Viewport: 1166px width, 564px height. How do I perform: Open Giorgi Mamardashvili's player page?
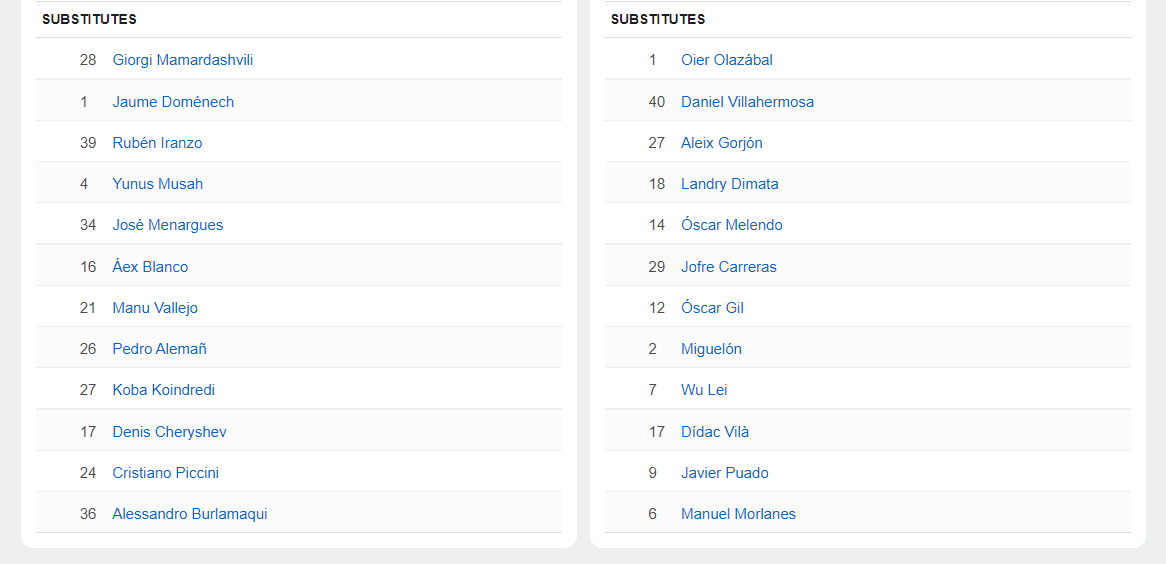[183, 60]
